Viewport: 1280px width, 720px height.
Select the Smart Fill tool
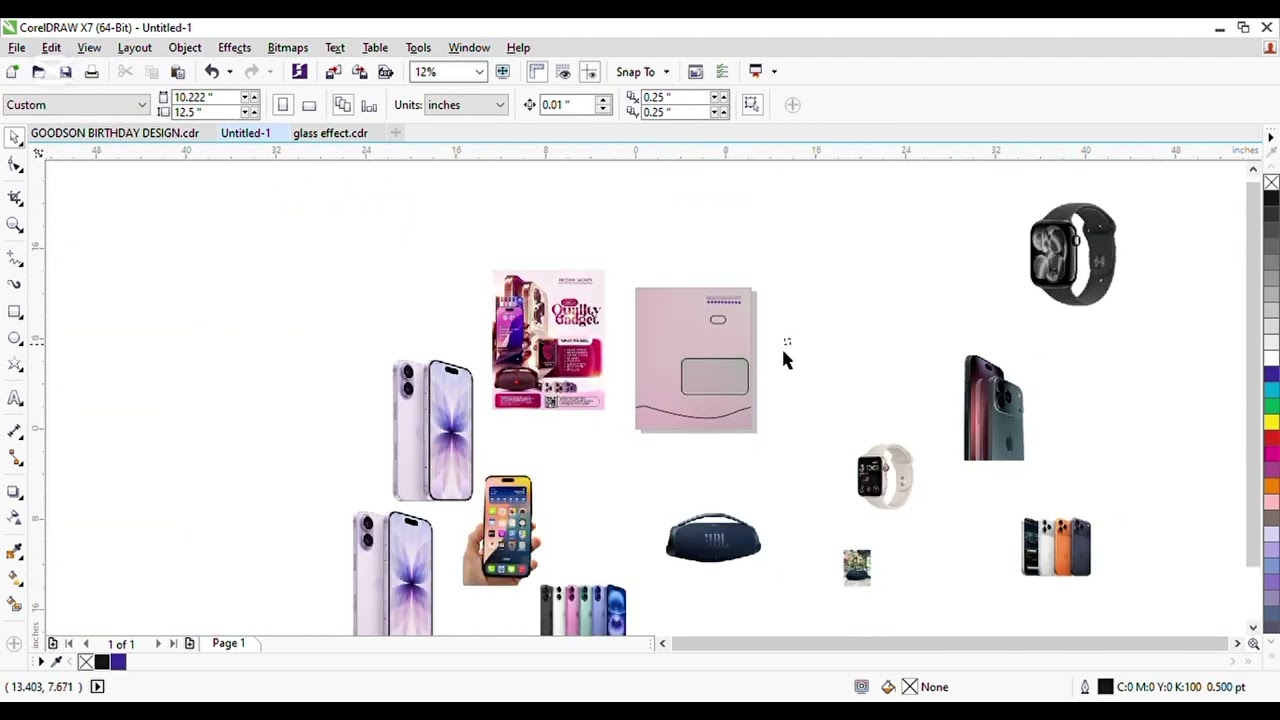pos(14,604)
